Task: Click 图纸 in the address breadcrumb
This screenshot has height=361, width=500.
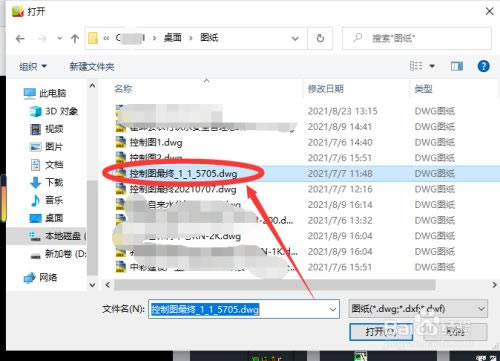Action: click(x=209, y=38)
